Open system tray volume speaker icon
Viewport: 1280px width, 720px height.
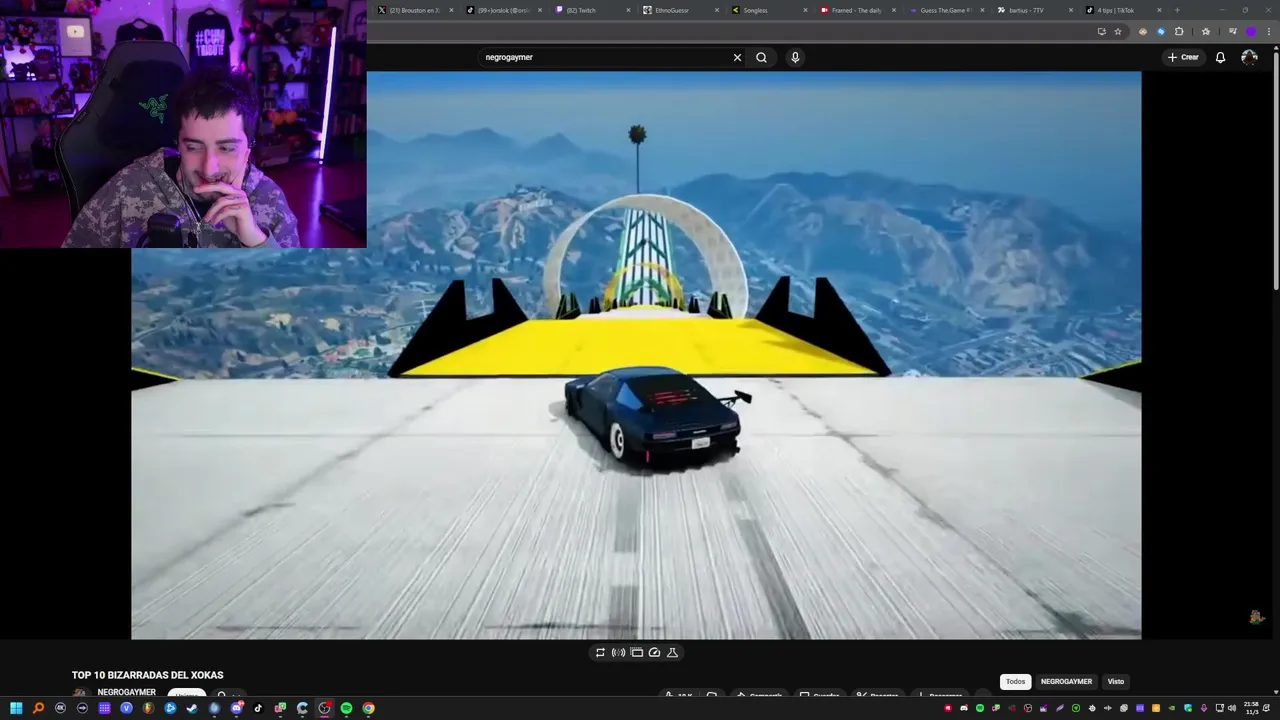1232,708
